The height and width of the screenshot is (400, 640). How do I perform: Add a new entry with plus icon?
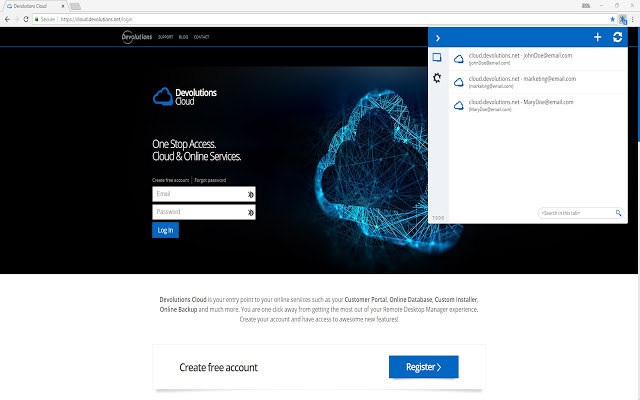597,37
